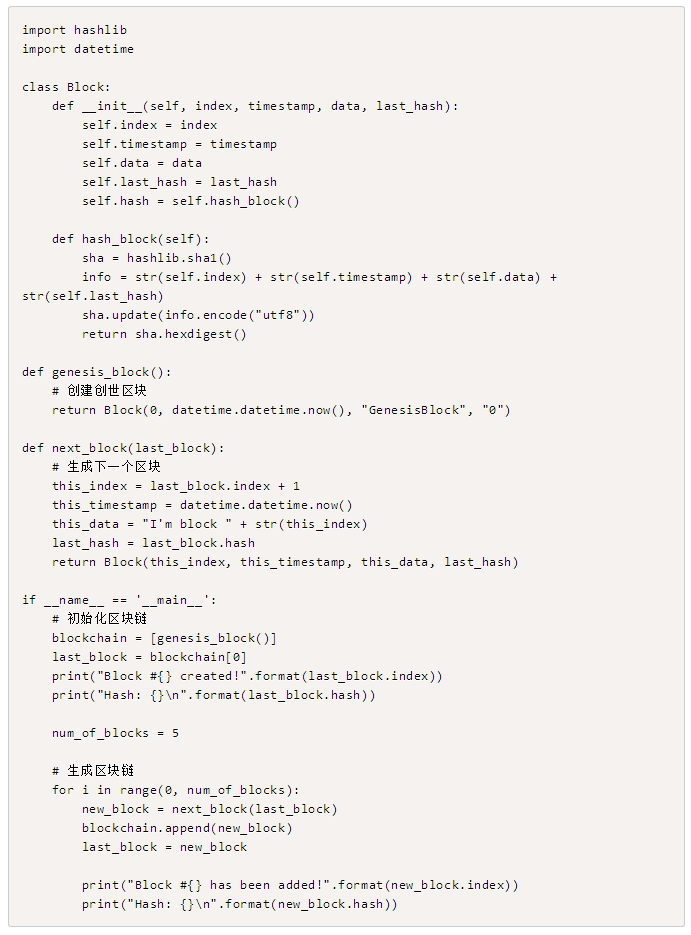Click the if __name__ == '__main__' line

119,600
